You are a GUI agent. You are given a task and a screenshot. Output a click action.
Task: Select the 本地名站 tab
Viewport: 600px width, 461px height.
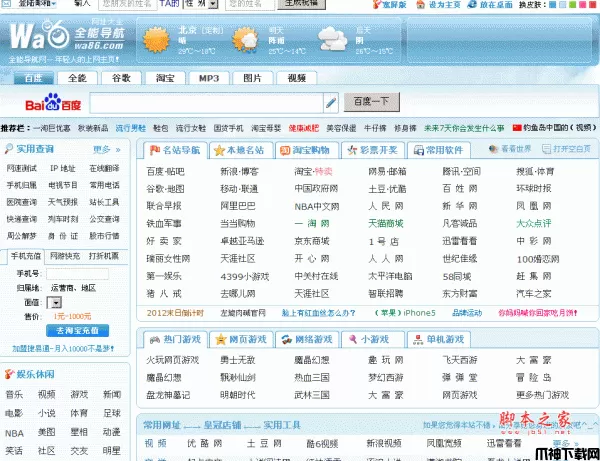pos(240,150)
